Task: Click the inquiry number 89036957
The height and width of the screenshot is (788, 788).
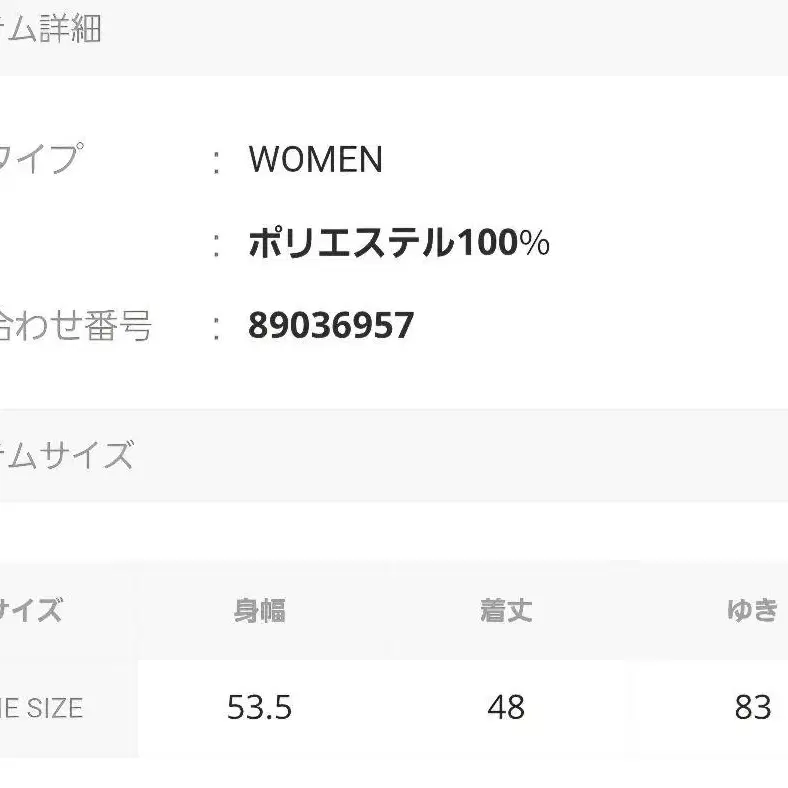Action: click(330, 326)
